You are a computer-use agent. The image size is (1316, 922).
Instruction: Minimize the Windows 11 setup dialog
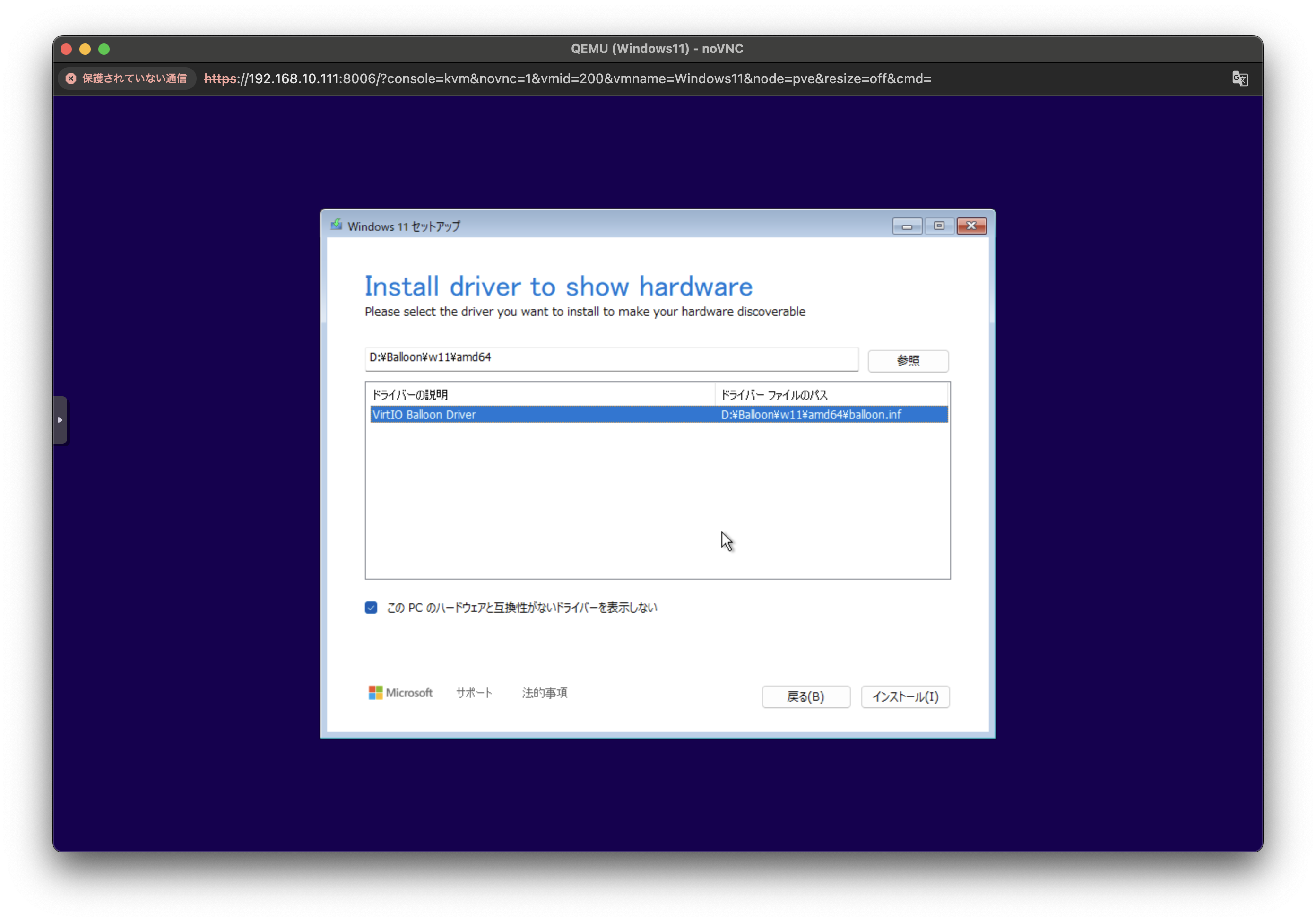point(907,226)
